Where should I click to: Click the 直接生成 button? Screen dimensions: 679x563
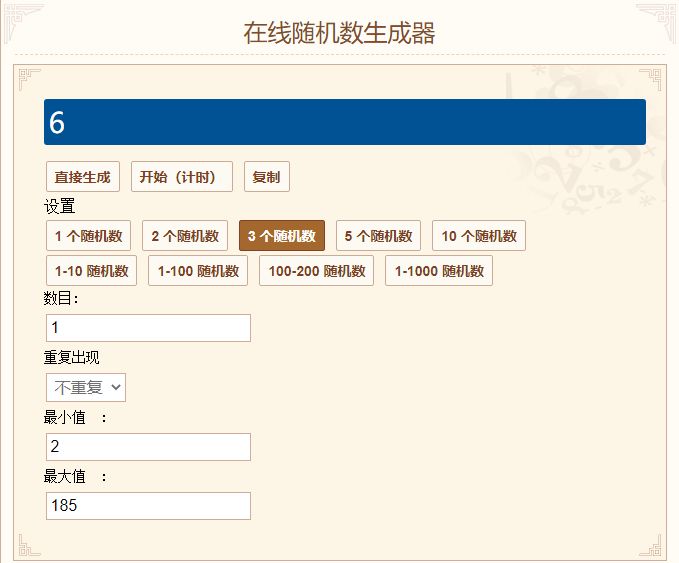click(83, 177)
